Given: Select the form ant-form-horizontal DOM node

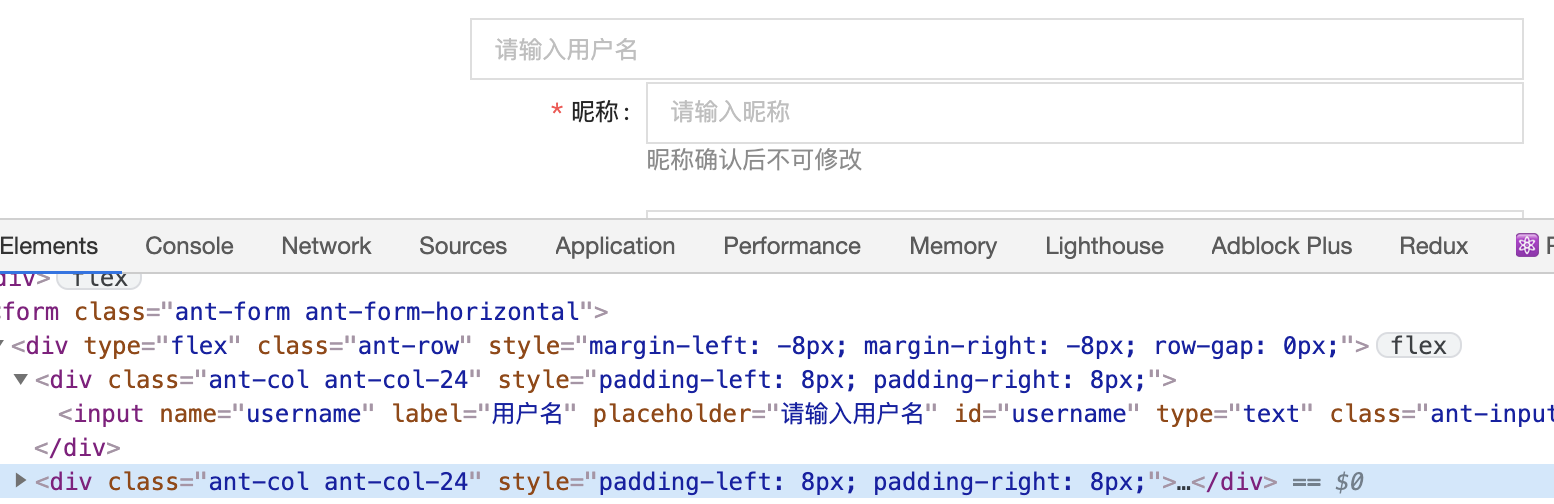Looking at the screenshot, I should tap(300, 312).
